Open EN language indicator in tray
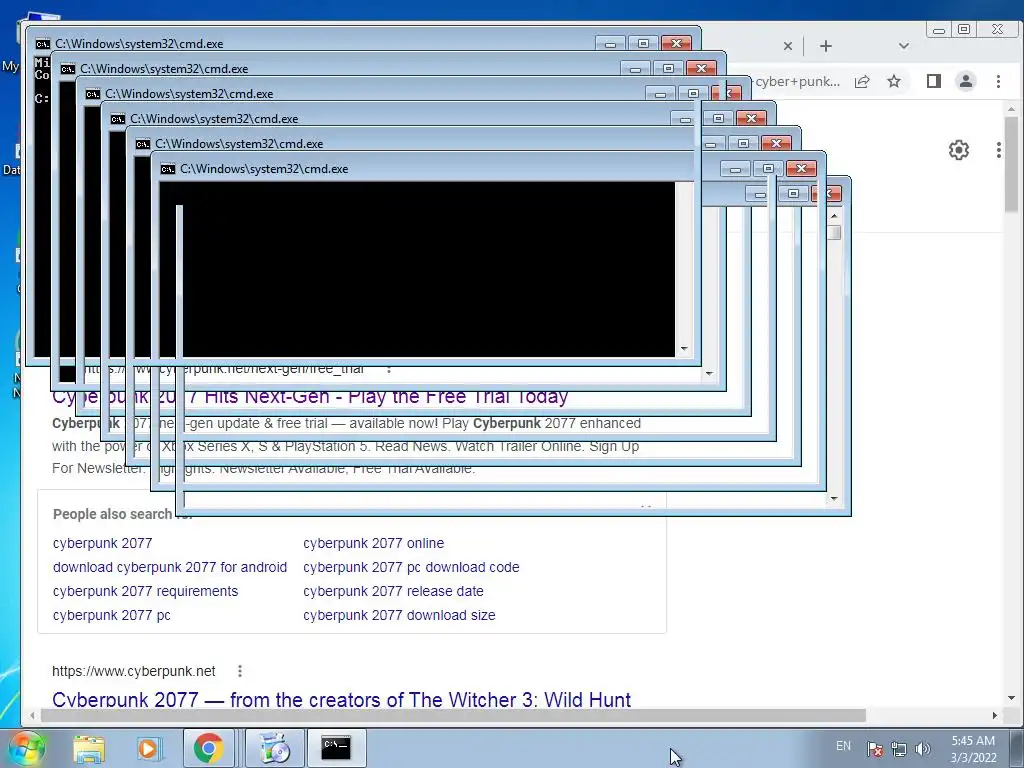 pos(843,746)
